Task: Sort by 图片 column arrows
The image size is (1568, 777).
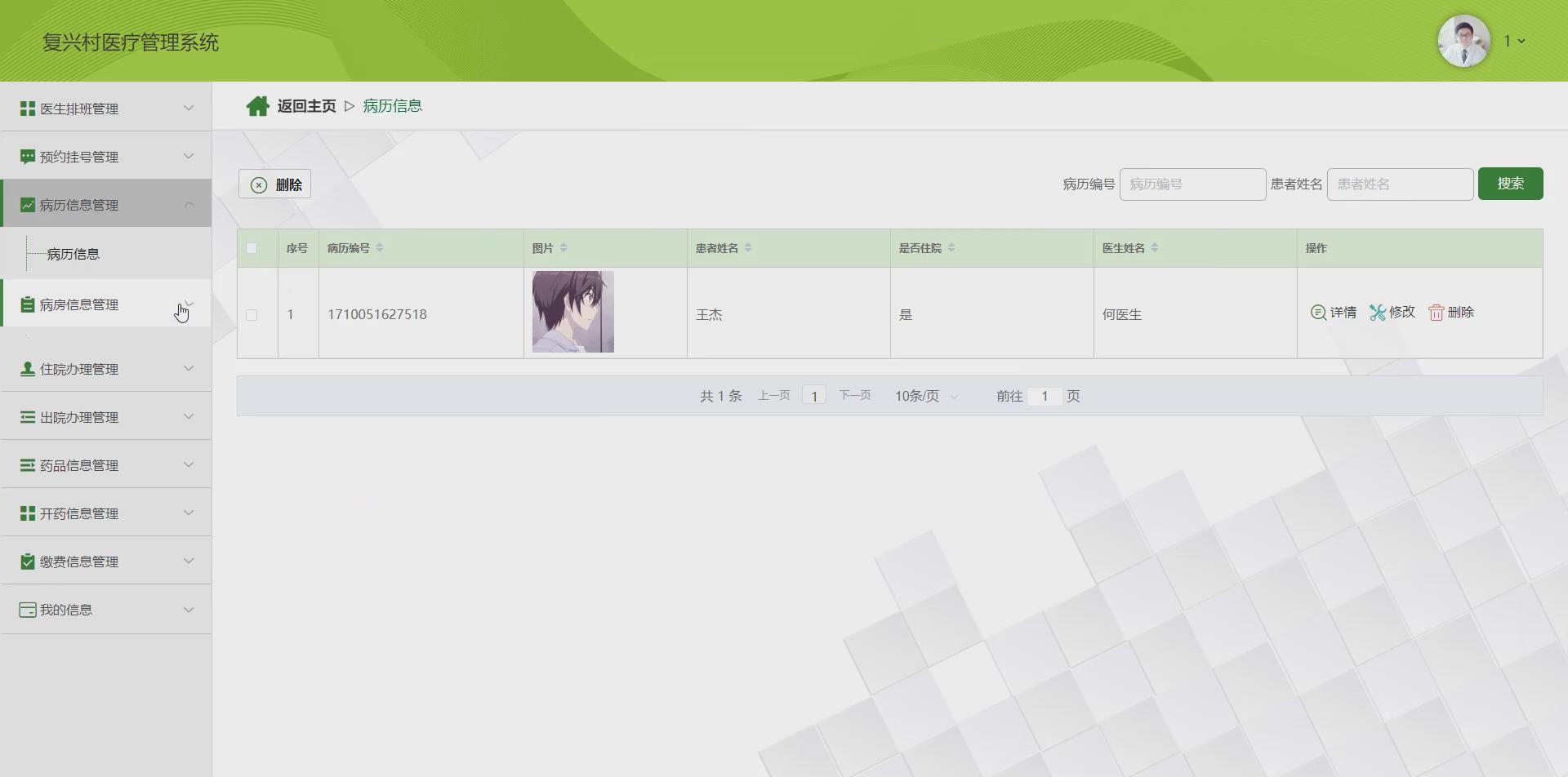Action: pos(563,248)
